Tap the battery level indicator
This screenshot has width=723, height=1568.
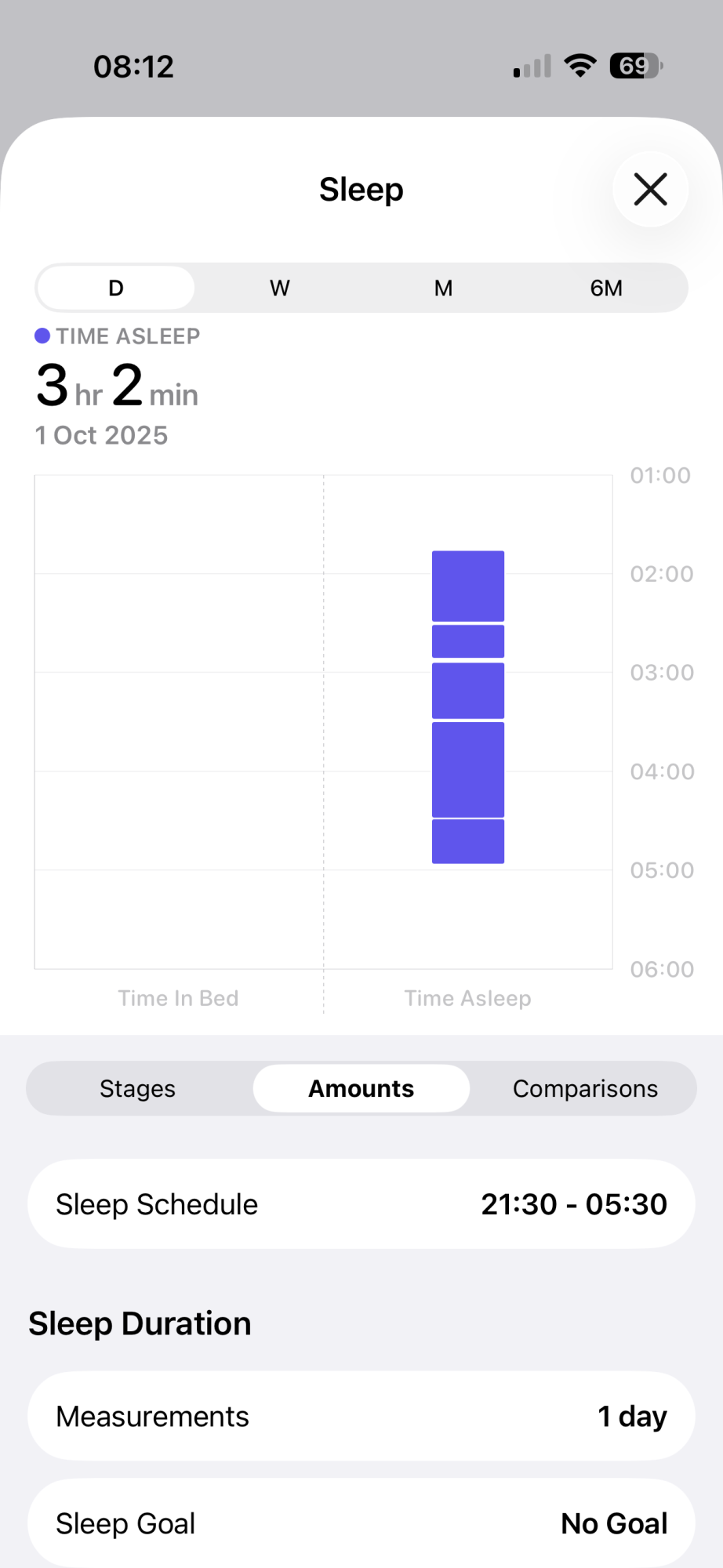click(636, 66)
